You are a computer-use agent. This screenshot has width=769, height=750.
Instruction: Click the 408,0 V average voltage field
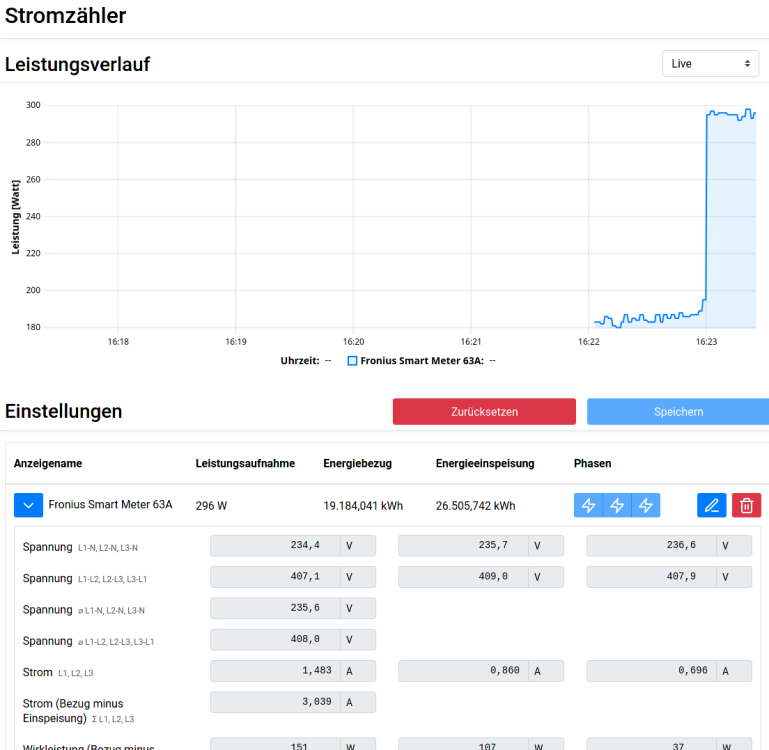click(x=275, y=640)
